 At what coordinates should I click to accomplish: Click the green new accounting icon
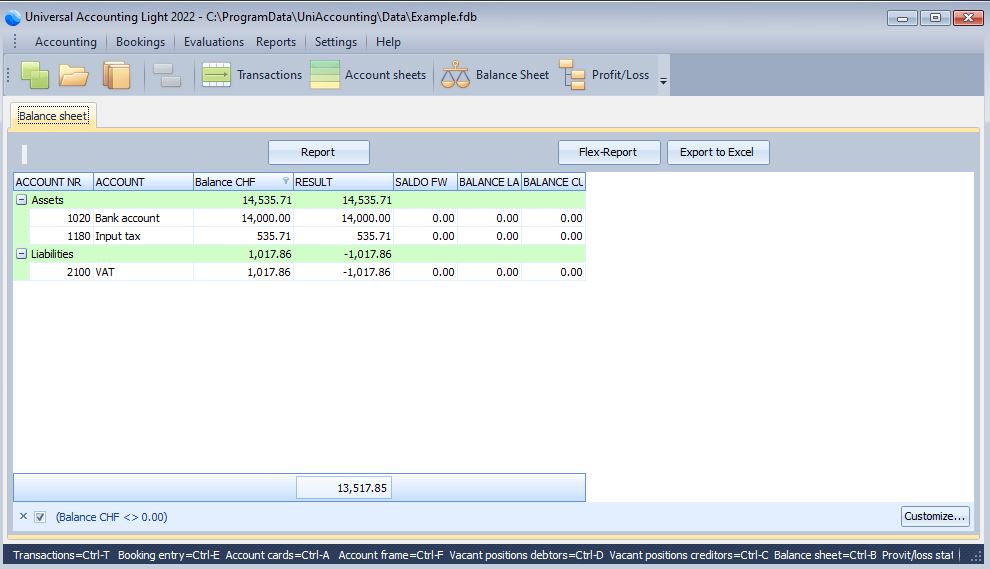(x=35, y=75)
